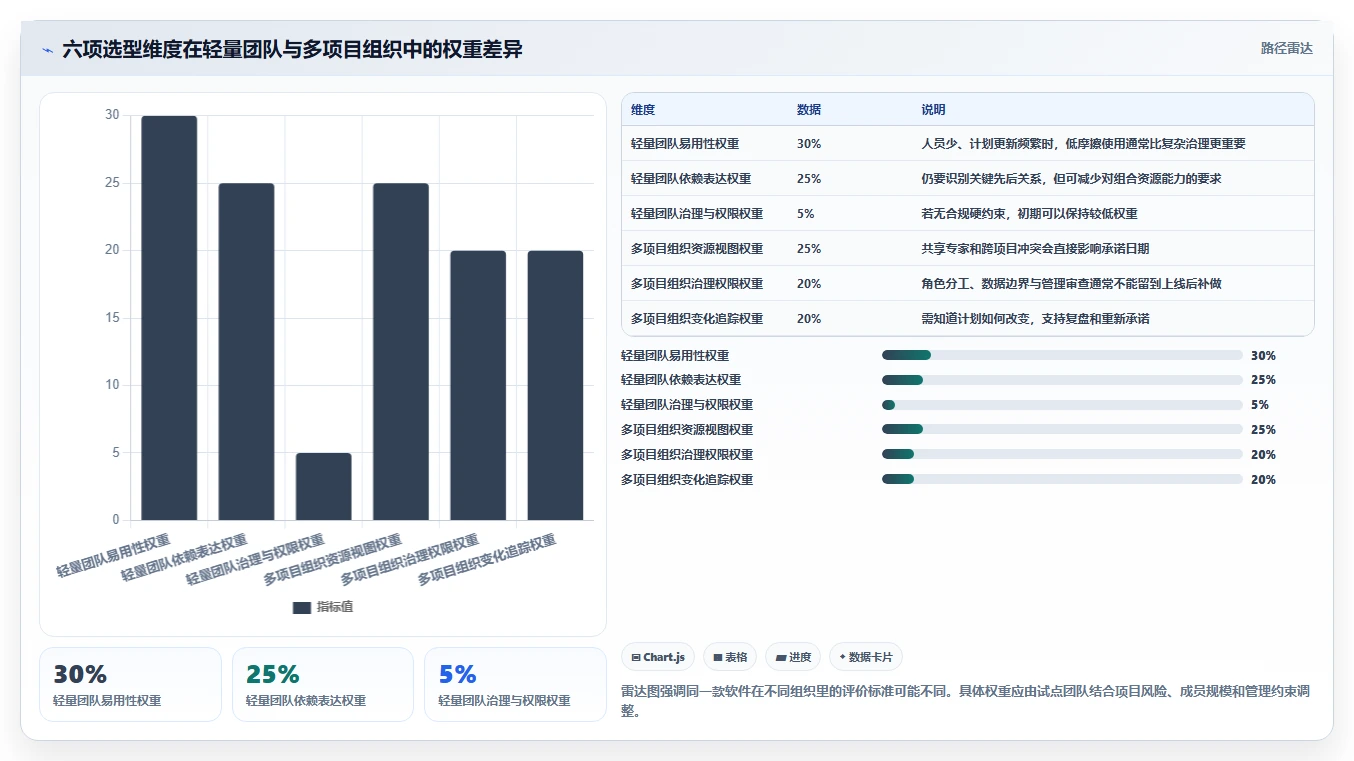This screenshot has width=1354, height=761.
Task: Click the description 共享专家和跨项目冲突会直接影响承诺日期
Action: click(x=1035, y=249)
